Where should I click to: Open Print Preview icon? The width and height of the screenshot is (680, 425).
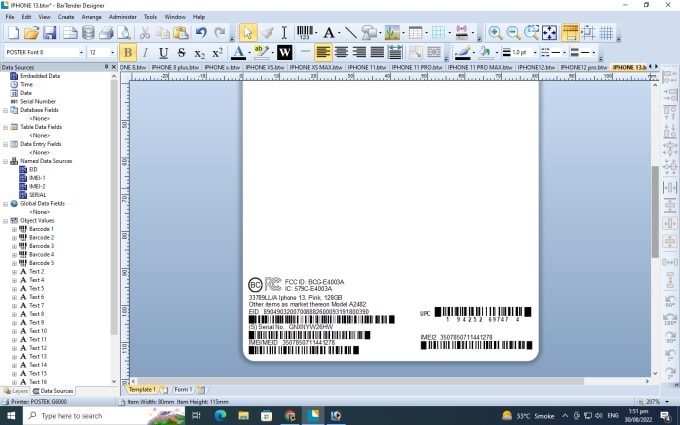(124, 33)
